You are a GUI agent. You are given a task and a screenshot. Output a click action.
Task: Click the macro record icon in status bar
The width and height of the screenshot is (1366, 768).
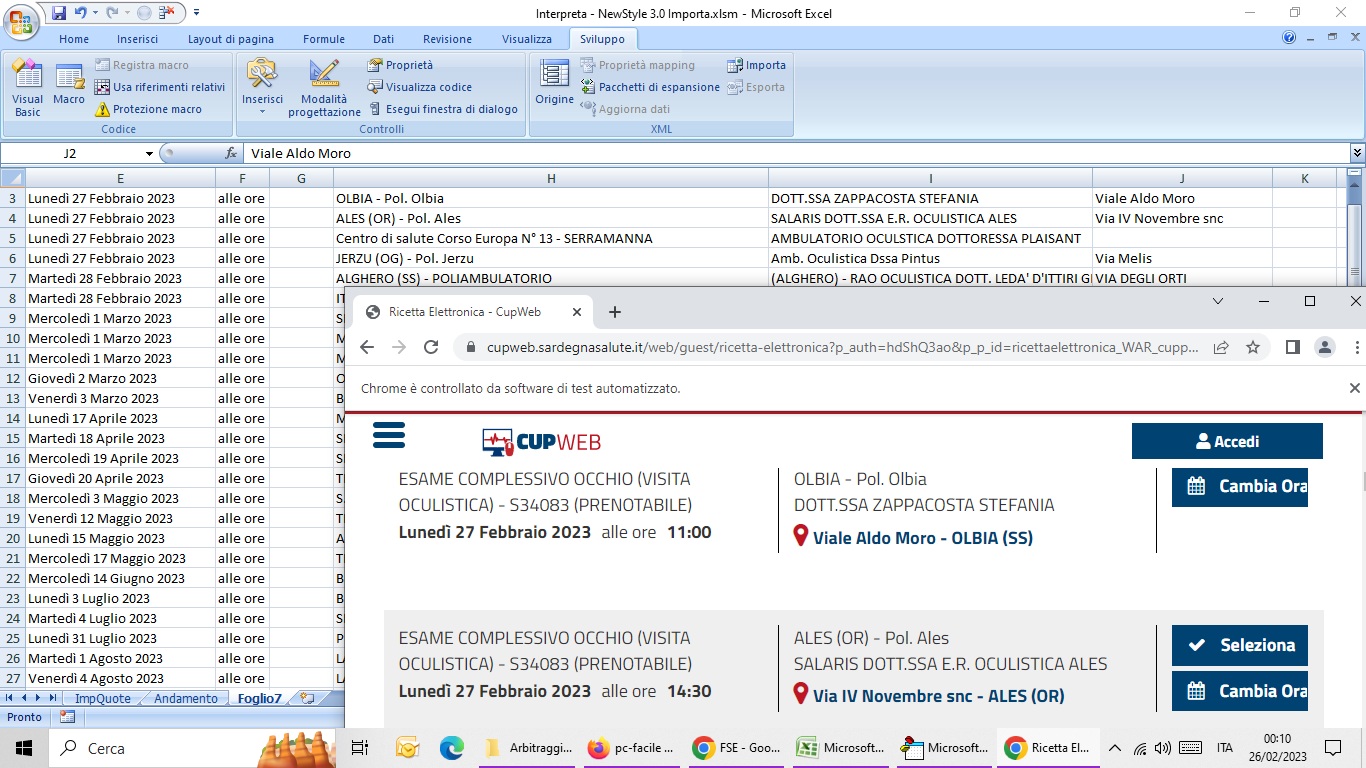pos(67,717)
